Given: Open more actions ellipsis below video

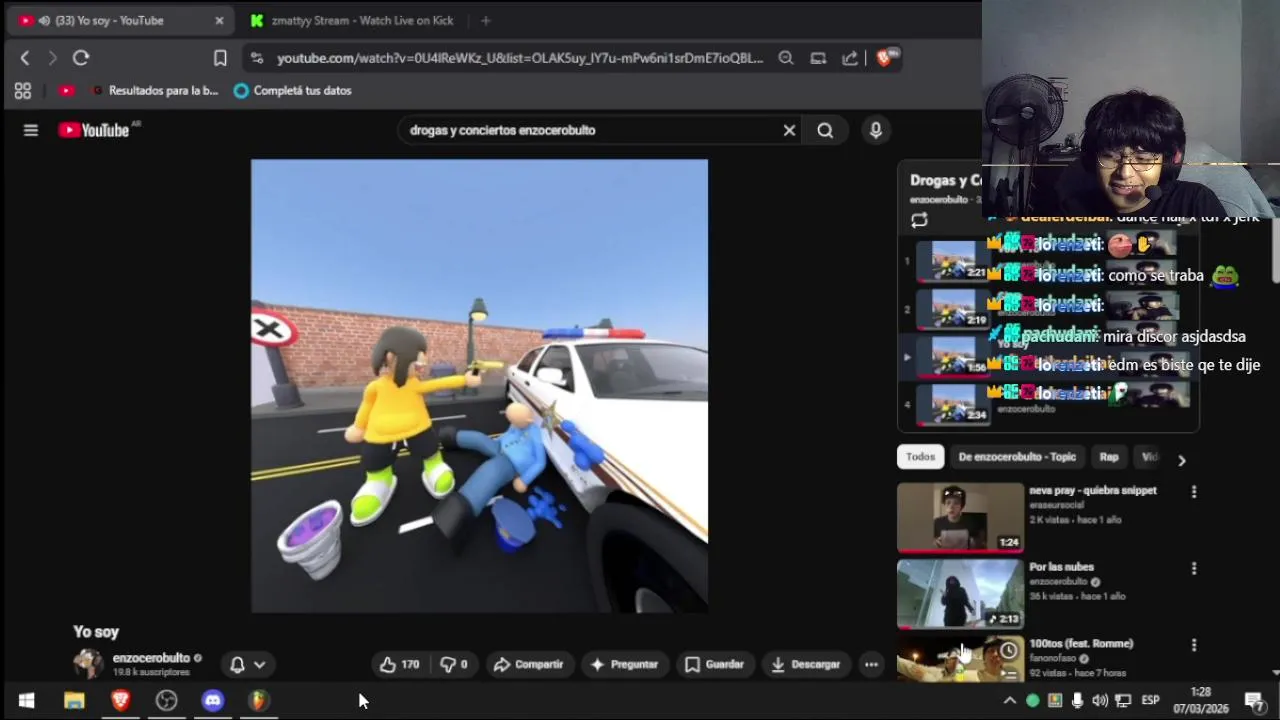Looking at the screenshot, I should click(x=872, y=664).
